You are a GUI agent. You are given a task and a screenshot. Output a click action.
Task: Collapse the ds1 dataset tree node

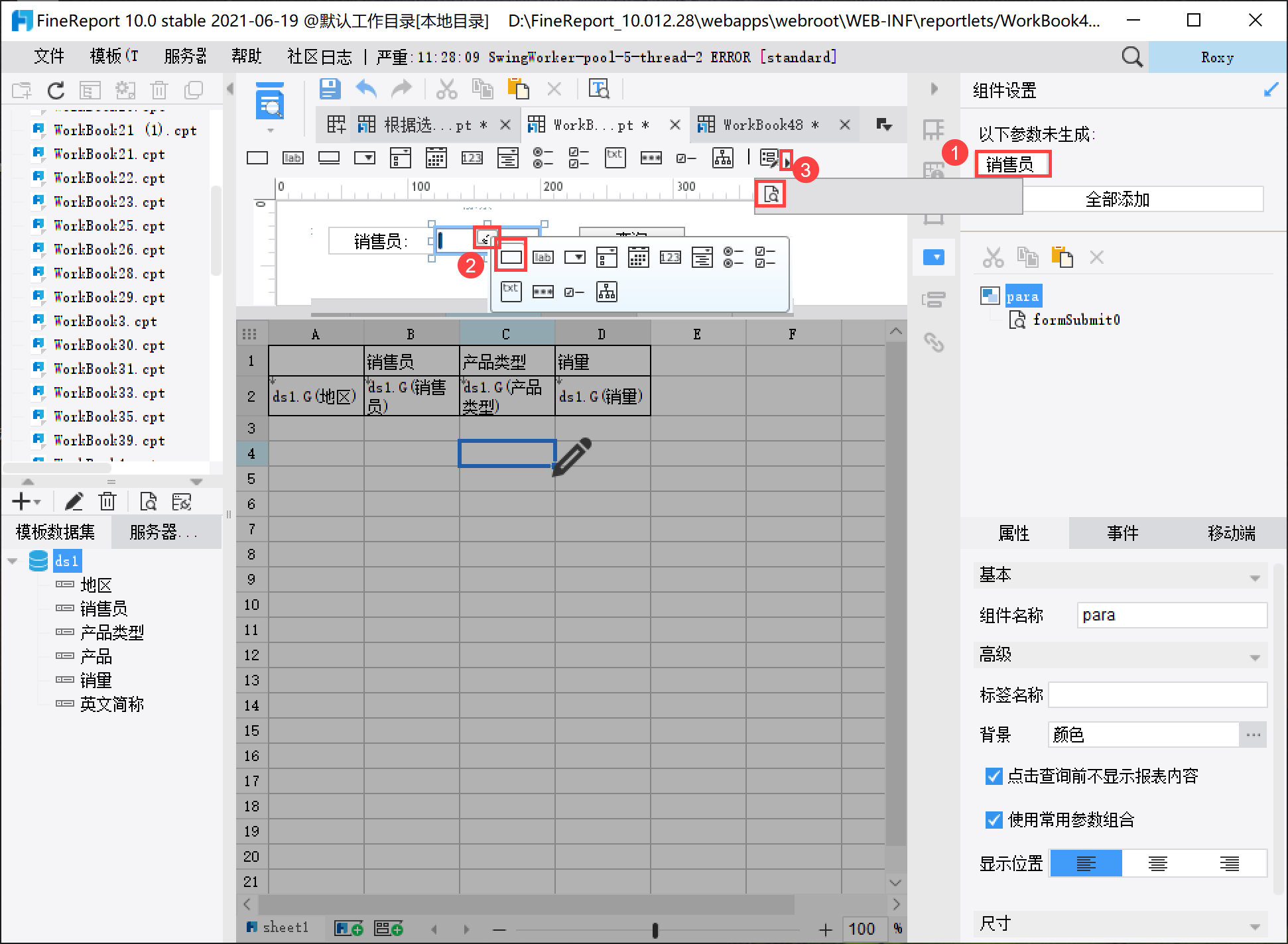click(x=13, y=561)
